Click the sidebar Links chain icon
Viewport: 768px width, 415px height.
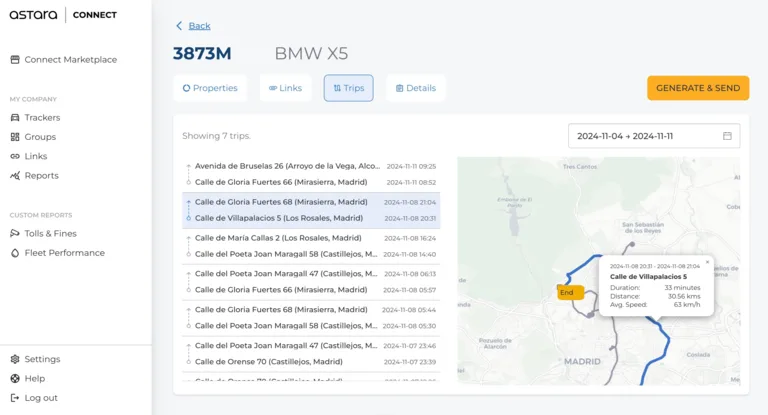[15, 156]
